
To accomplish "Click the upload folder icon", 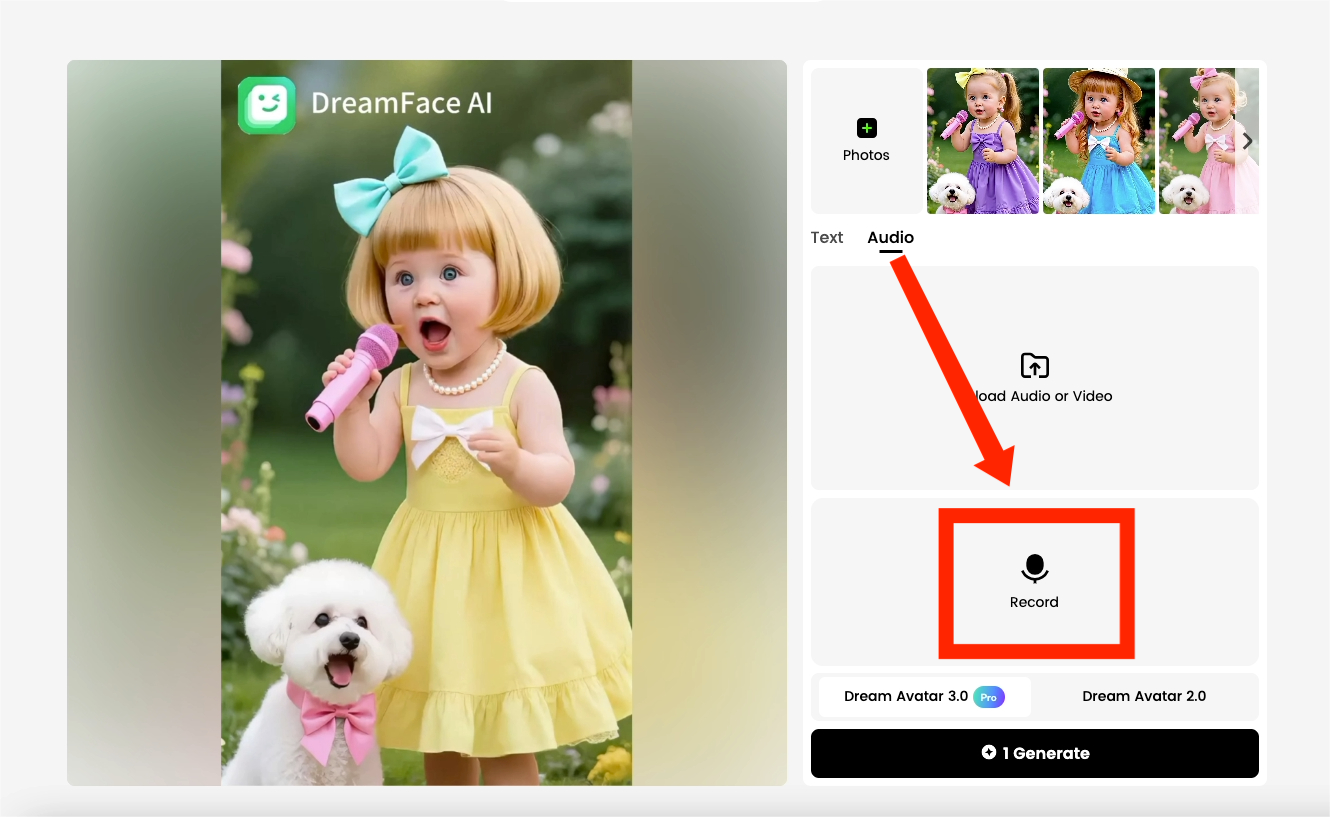I will pyautogui.click(x=1034, y=366).
